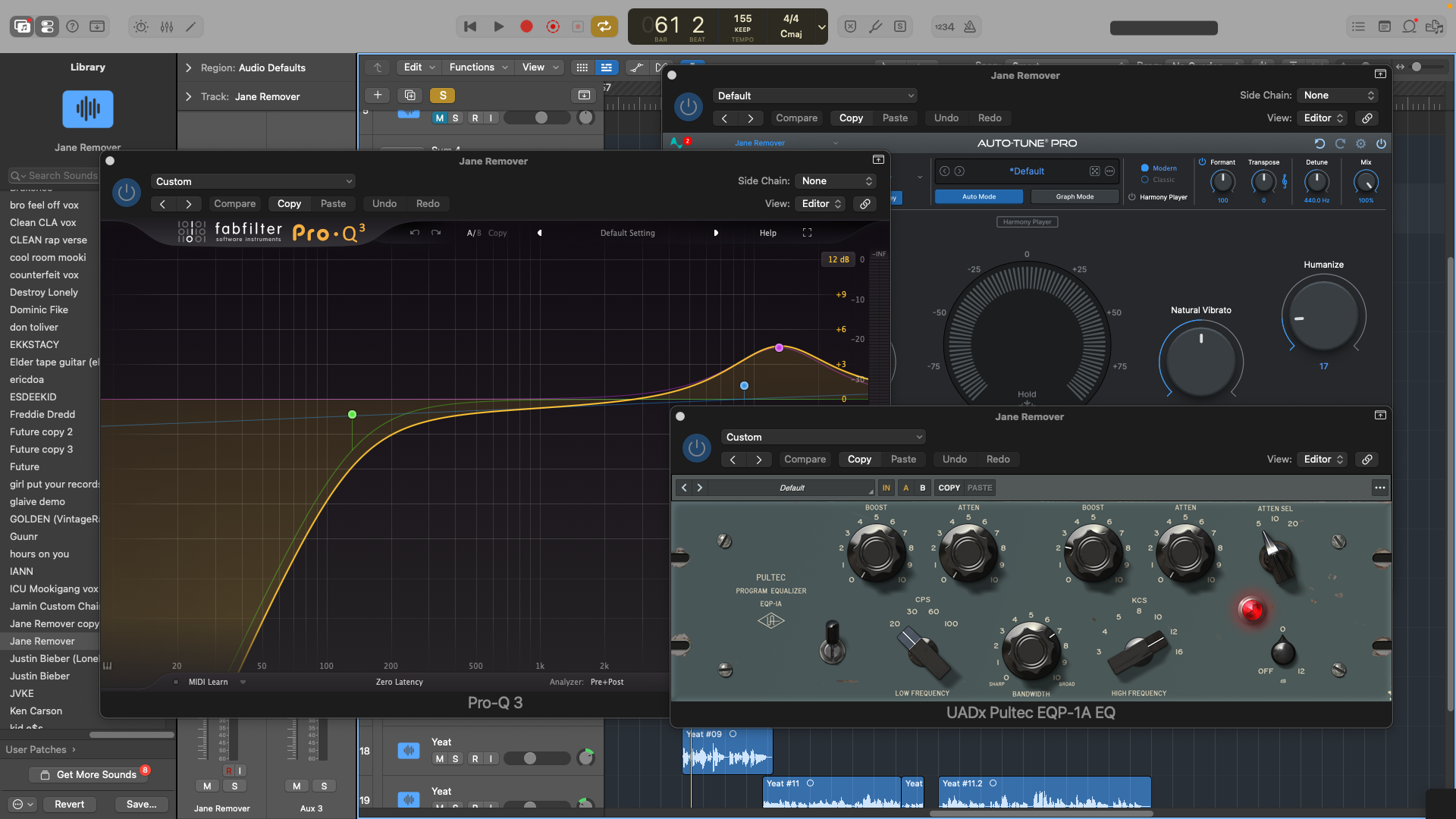Click Undo in Auto-Tune plugin header

[946, 118]
